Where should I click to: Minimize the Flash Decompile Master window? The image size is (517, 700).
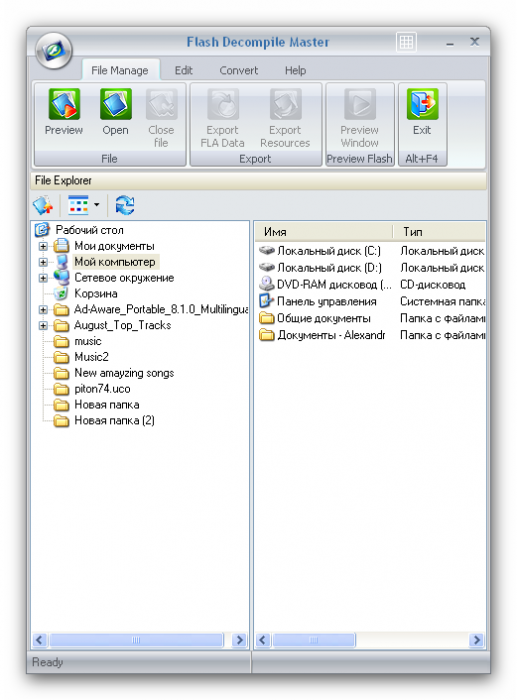450,43
